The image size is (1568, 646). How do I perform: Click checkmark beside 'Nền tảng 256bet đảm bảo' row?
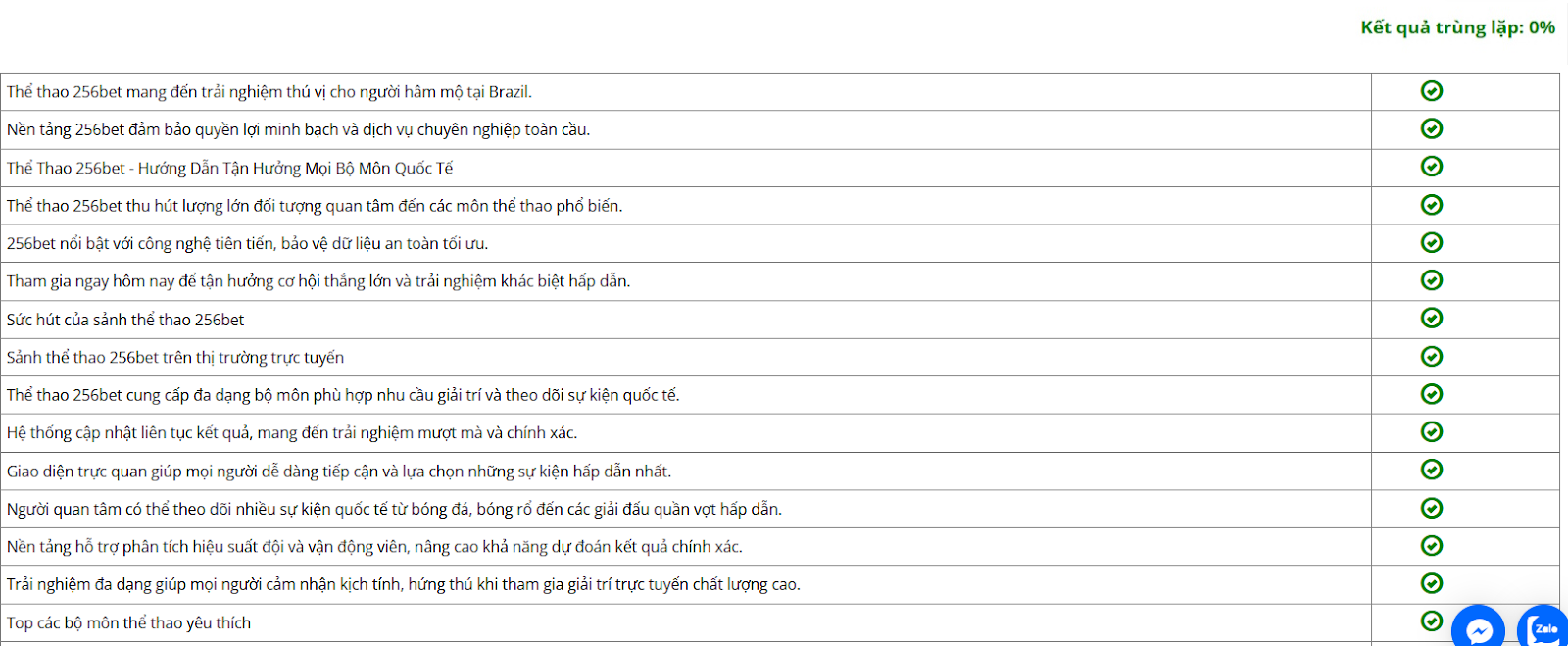[1432, 128]
